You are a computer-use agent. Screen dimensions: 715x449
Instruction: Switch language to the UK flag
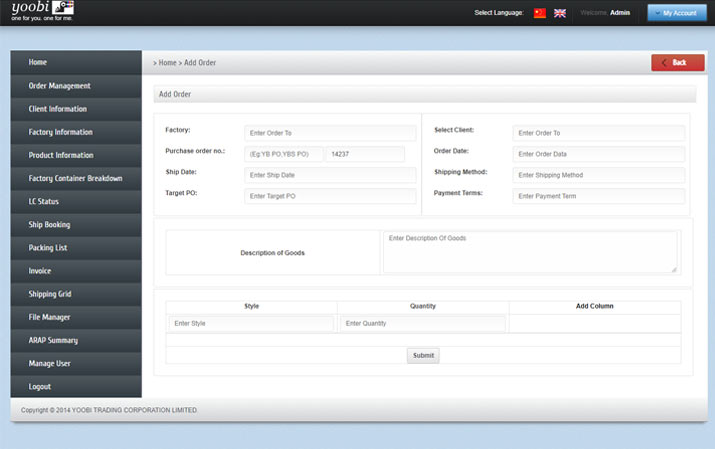[560, 13]
